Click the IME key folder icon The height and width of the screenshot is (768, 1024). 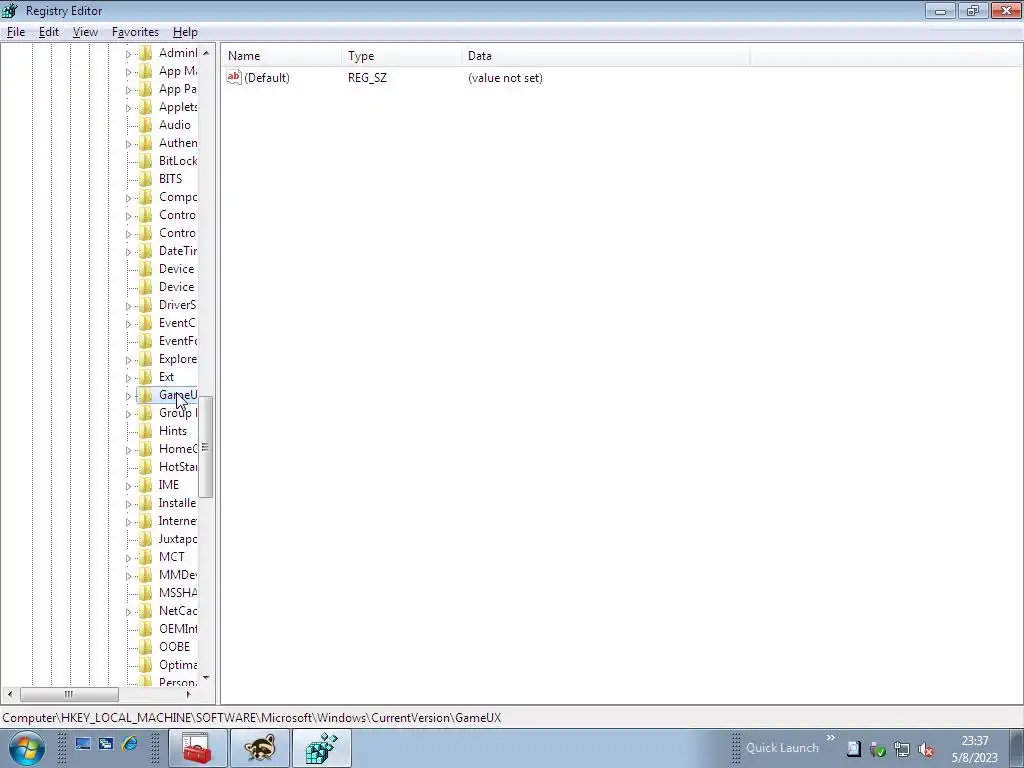coord(146,485)
